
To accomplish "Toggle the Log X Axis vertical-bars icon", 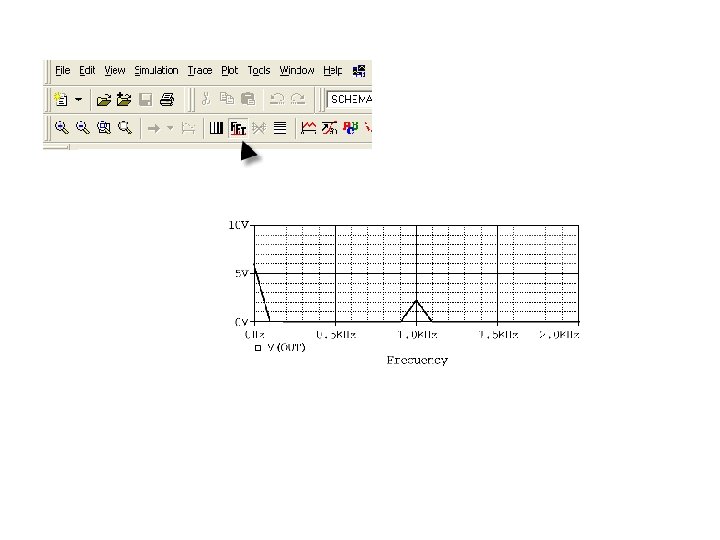I will point(216,128).
